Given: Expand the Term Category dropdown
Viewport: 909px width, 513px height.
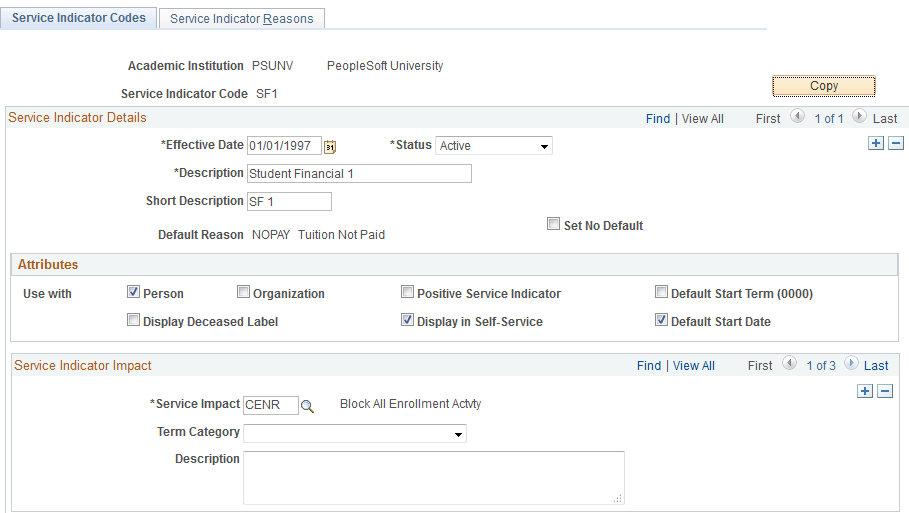Looking at the screenshot, I should 355,434.
